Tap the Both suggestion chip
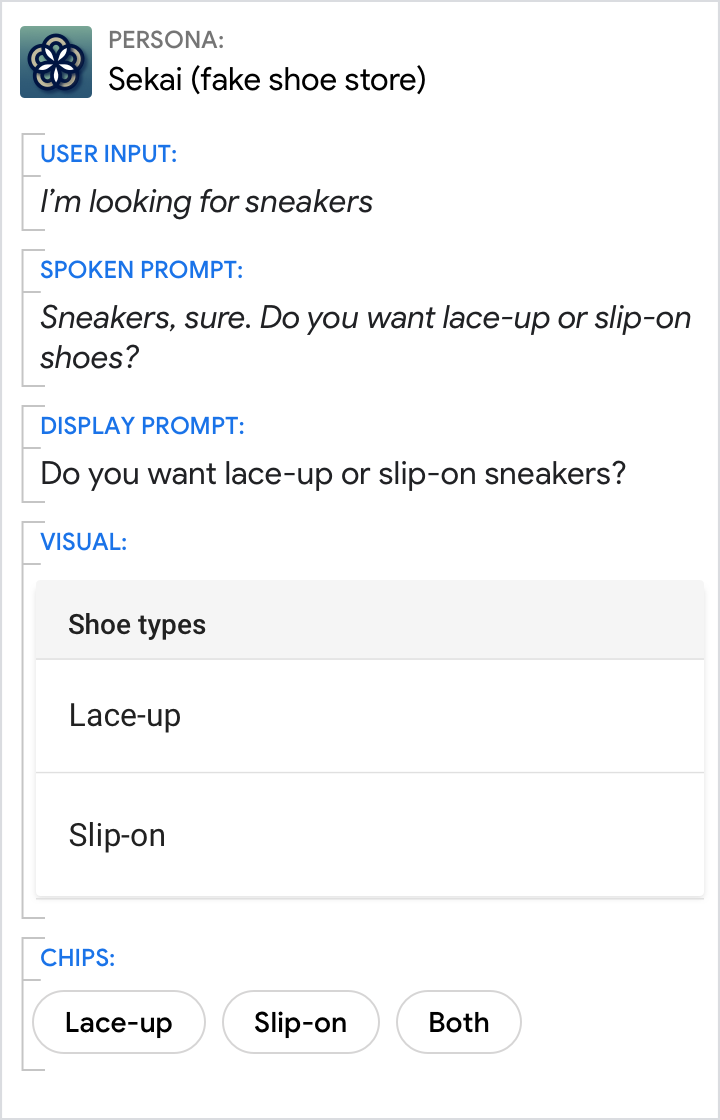 tap(459, 1023)
